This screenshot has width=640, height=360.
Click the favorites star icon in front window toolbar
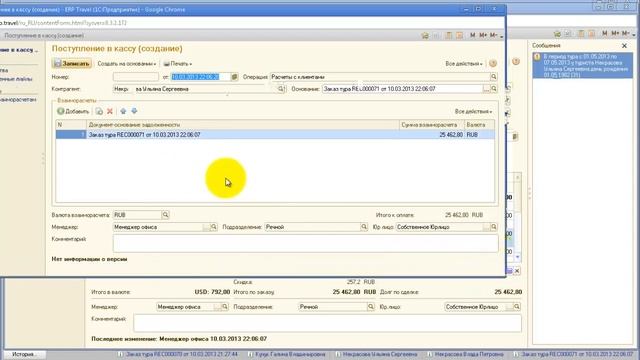click(425, 36)
